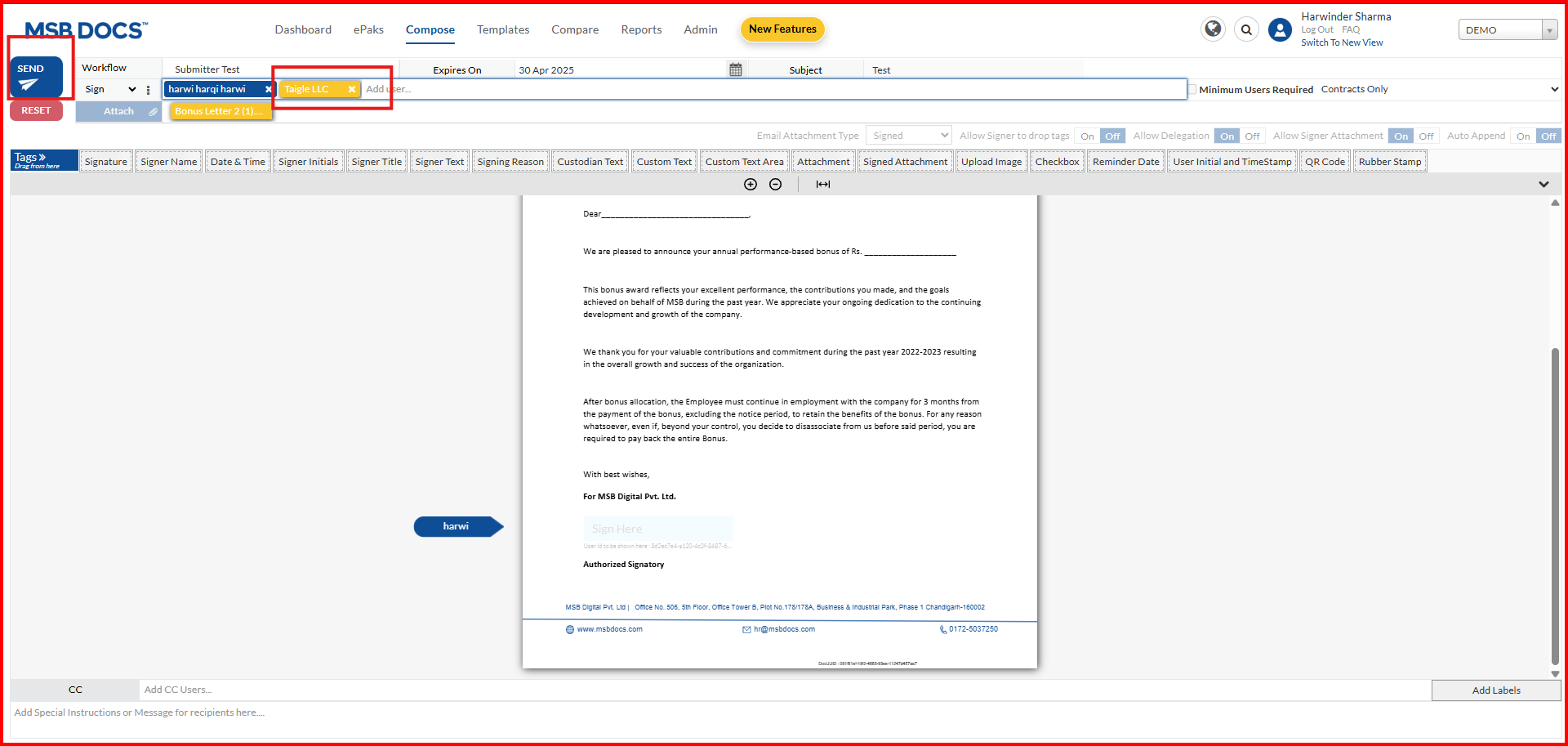Click the three-dot workflow options icon
Image resolution: width=1568 pixels, height=746 pixels.
[x=148, y=90]
